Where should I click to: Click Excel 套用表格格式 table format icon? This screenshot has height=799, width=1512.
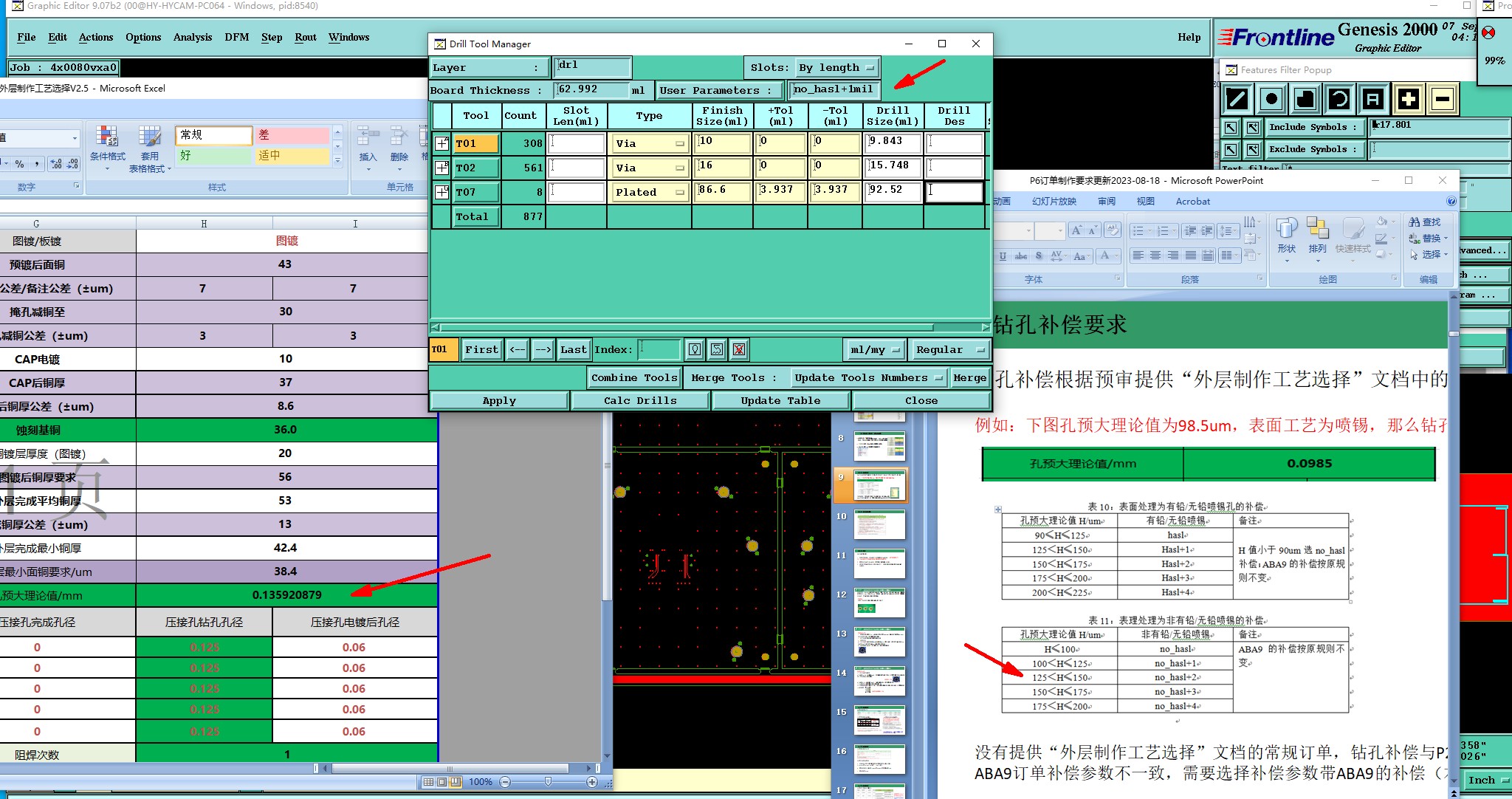coord(150,148)
